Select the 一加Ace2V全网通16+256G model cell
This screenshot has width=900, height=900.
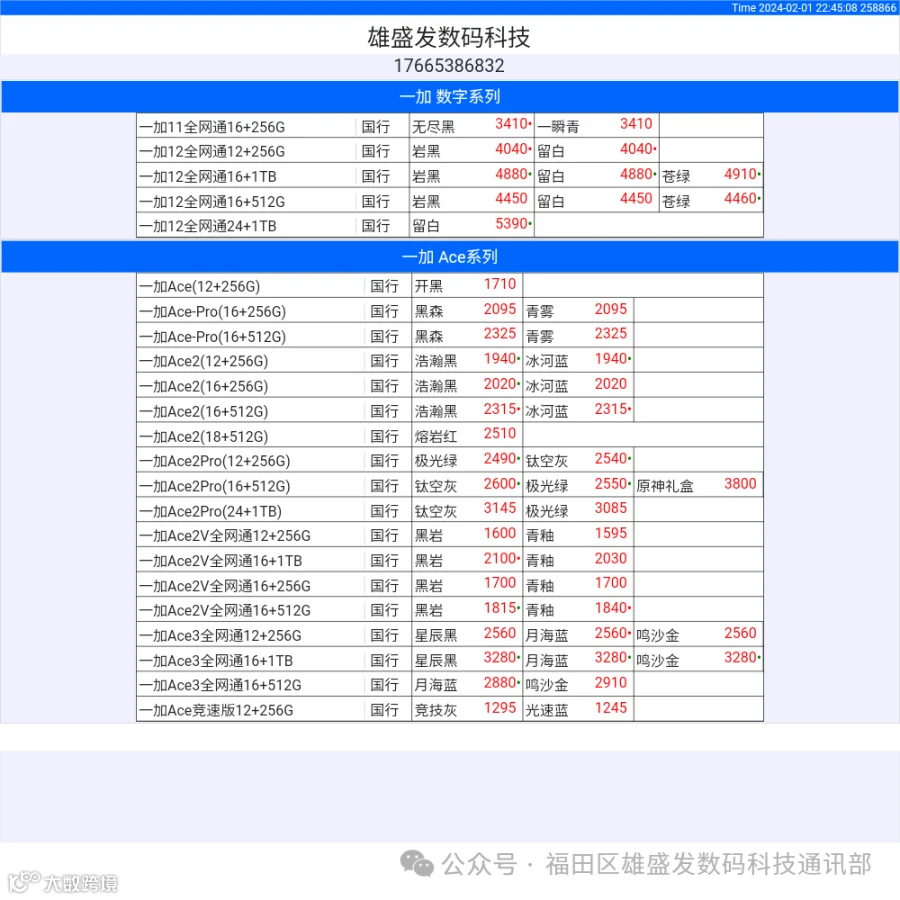251,585
